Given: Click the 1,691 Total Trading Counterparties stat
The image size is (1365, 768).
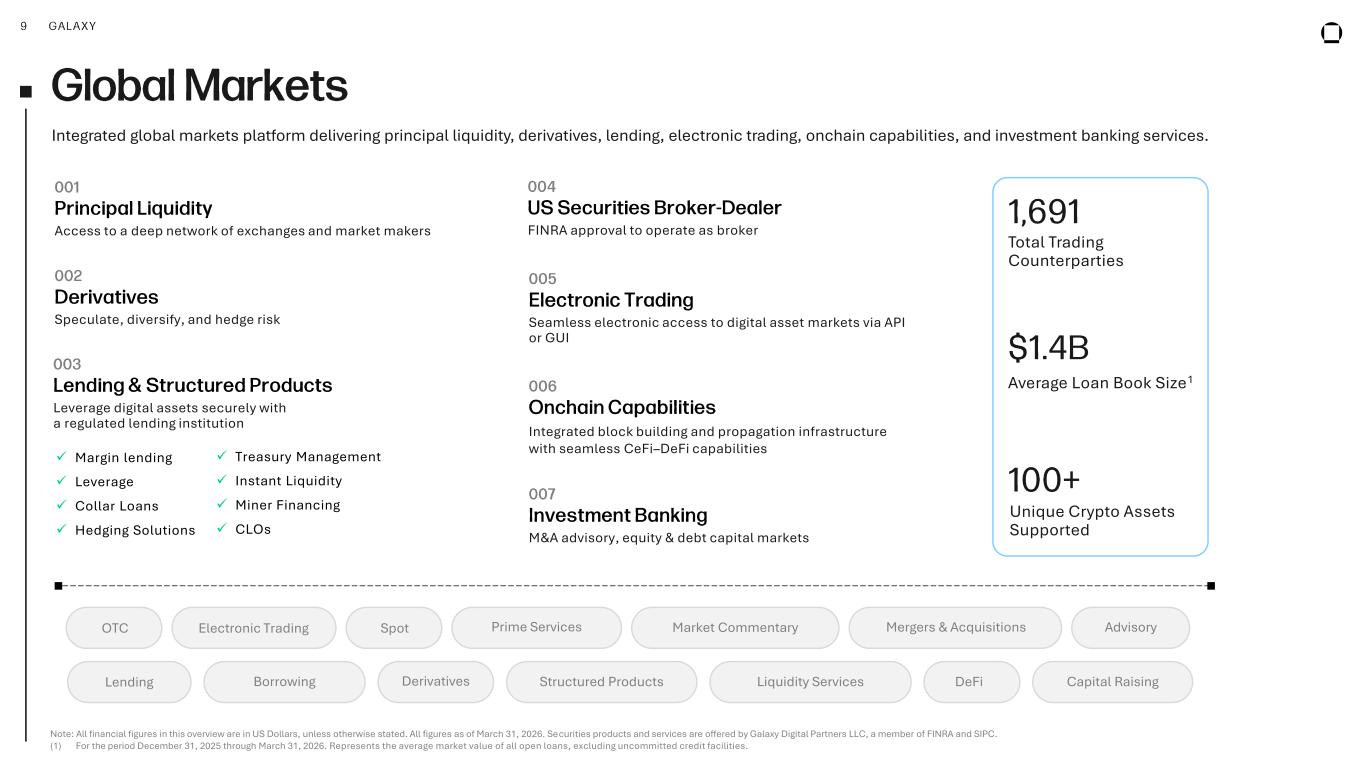Looking at the screenshot, I should point(1065,232).
